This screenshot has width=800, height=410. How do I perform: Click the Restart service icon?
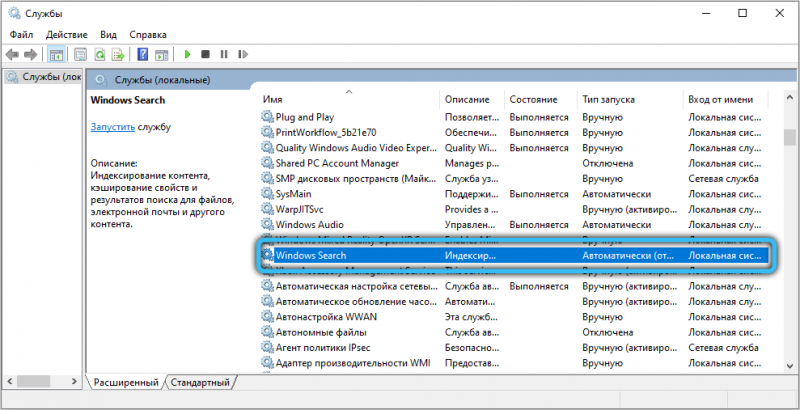pyautogui.click(x=243, y=54)
